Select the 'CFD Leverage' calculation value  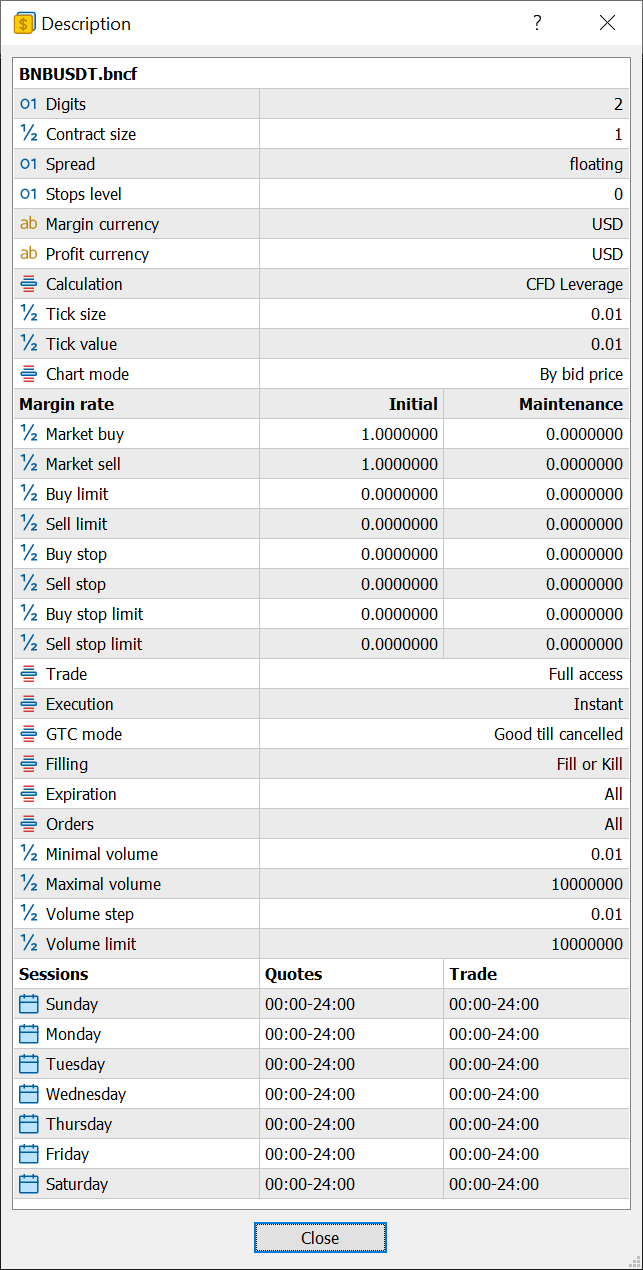(x=575, y=284)
